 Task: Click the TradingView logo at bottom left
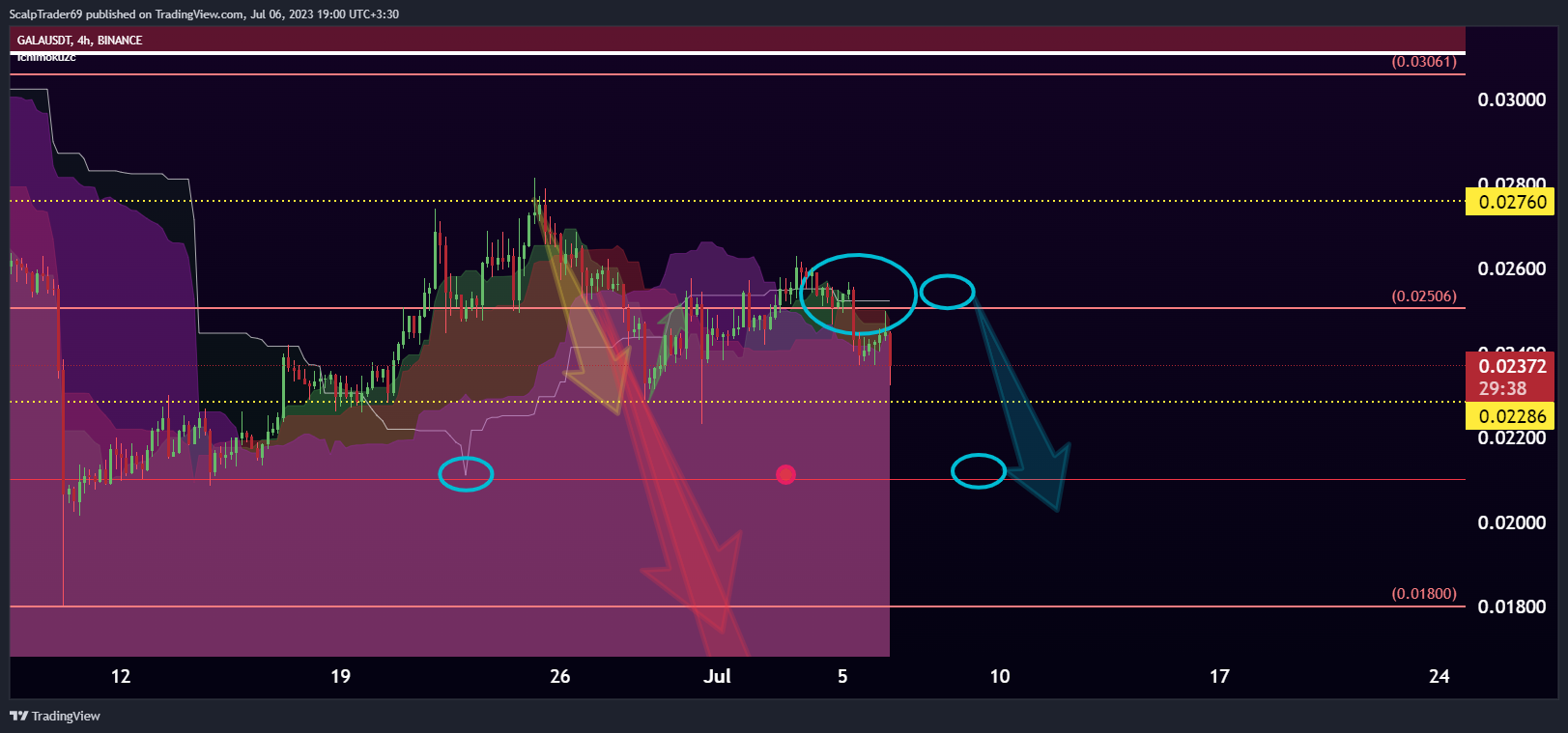(x=55, y=716)
